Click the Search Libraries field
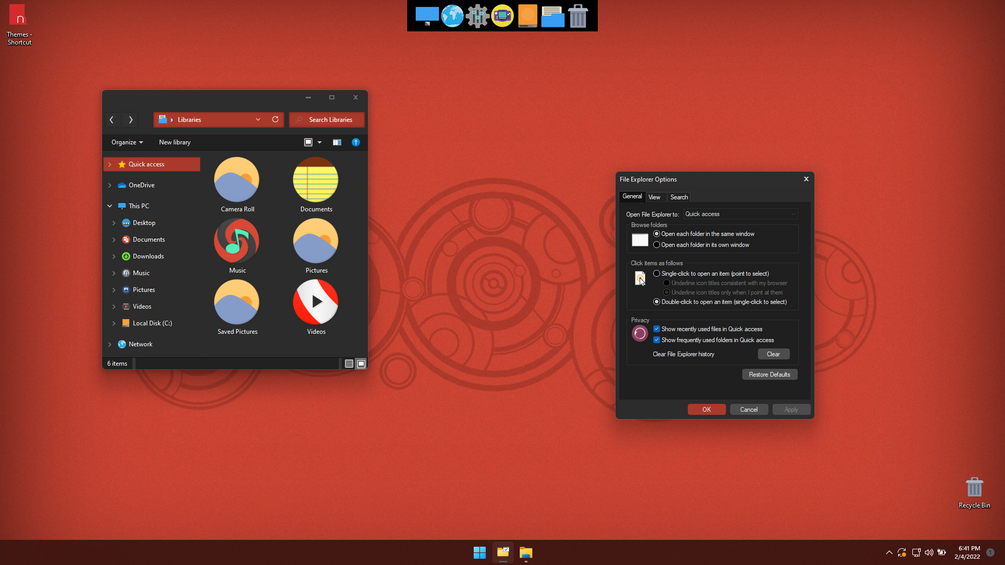The image size is (1005, 565). coord(327,120)
